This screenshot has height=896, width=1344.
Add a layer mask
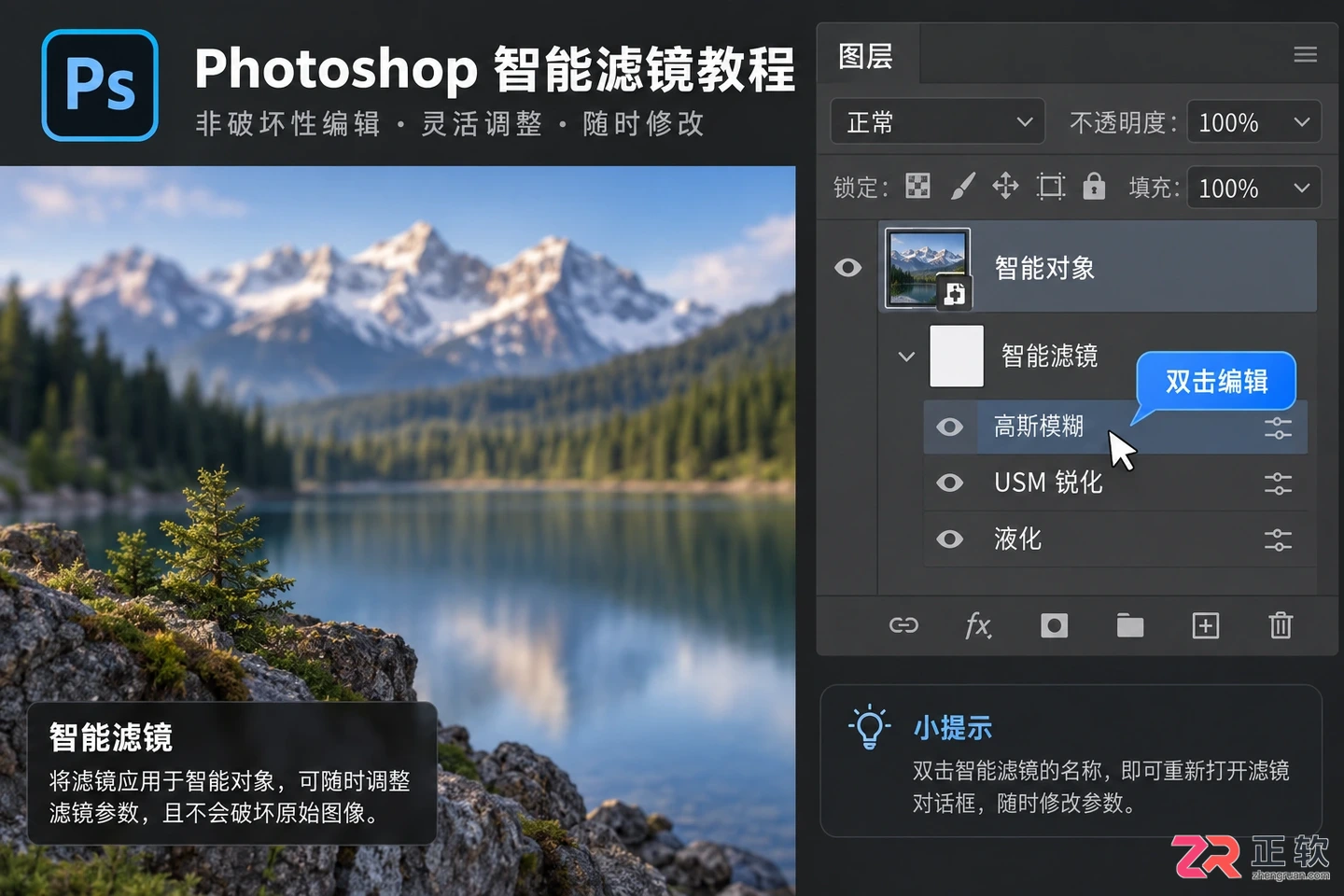tap(1055, 625)
